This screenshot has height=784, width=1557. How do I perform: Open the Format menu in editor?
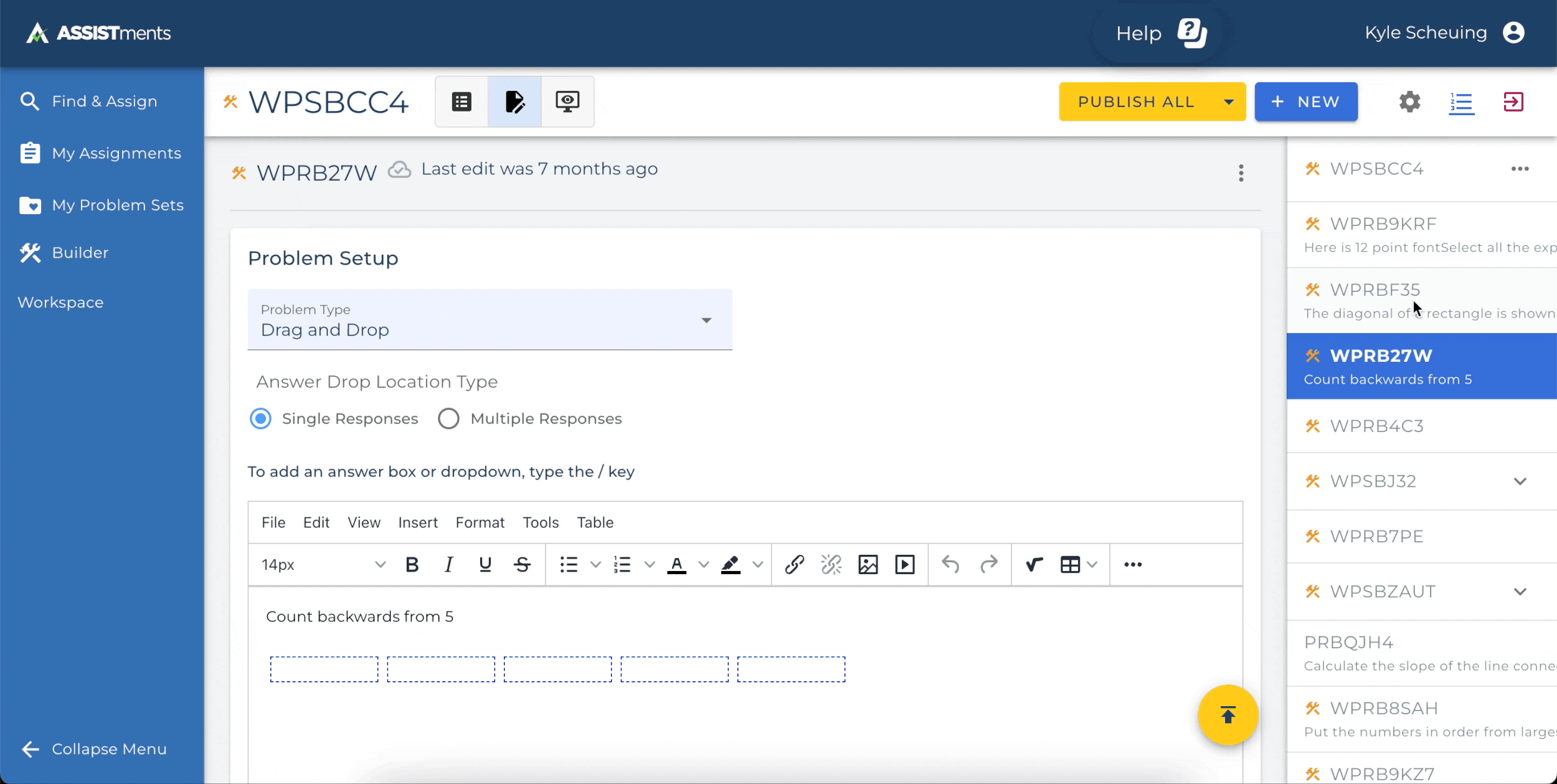point(480,522)
